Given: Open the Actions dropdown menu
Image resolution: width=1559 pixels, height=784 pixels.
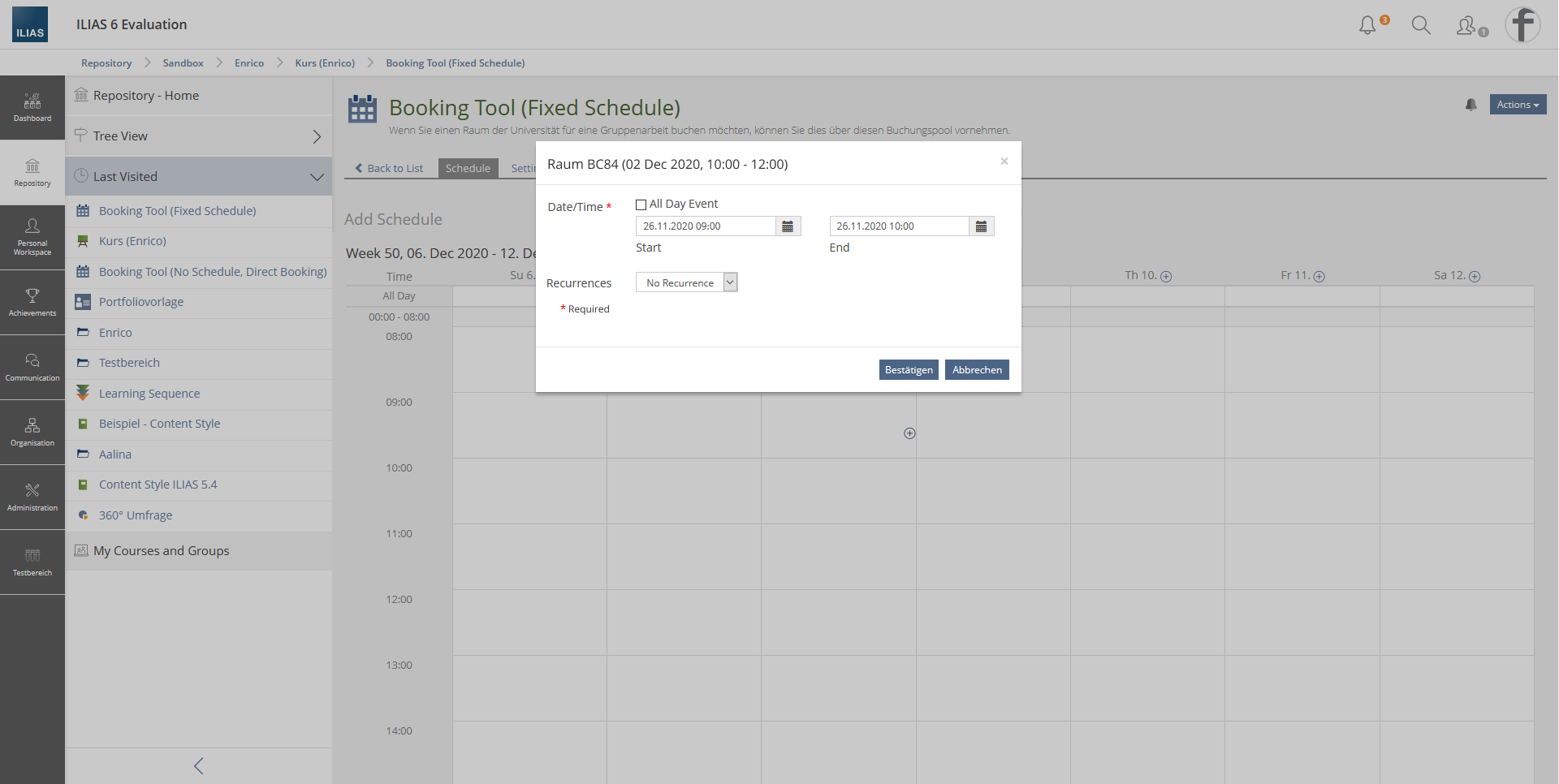Looking at the screenshot, I should (1517, 105).
